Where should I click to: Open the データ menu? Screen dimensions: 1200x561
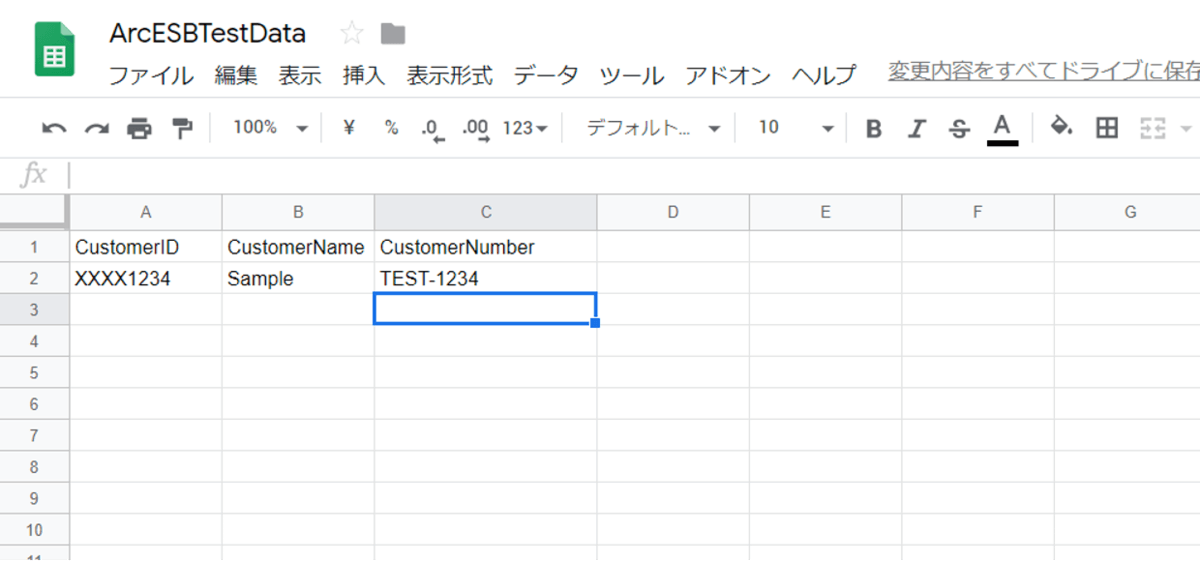tap(546, 75)
